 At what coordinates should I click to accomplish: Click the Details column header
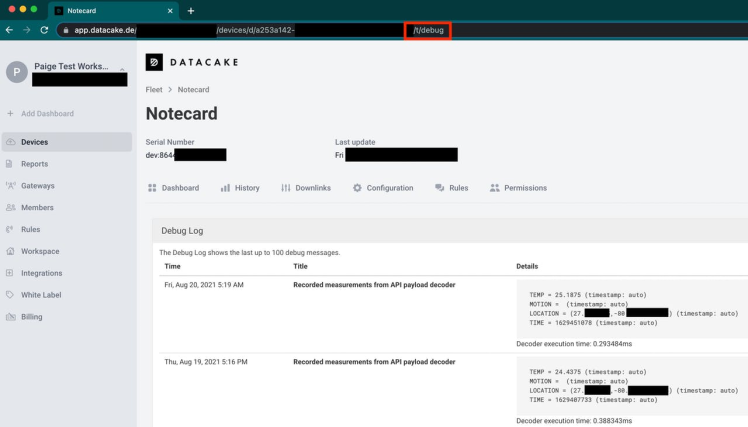tap(527, 266)
